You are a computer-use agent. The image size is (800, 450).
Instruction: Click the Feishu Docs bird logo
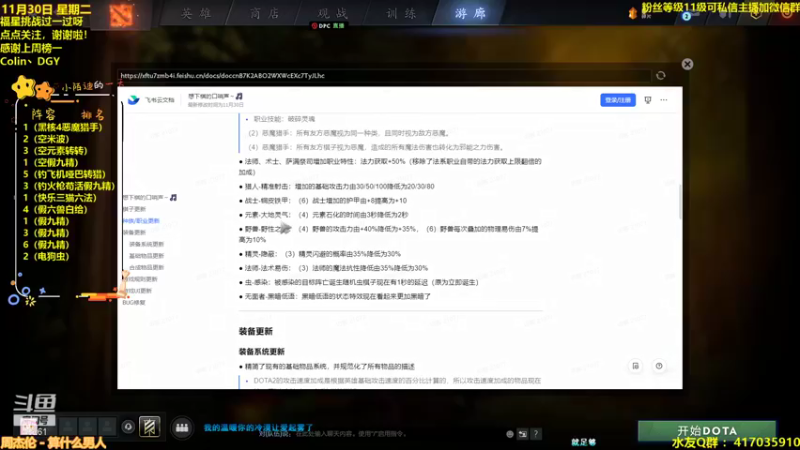pyautogui.click(x=134, y=100)
